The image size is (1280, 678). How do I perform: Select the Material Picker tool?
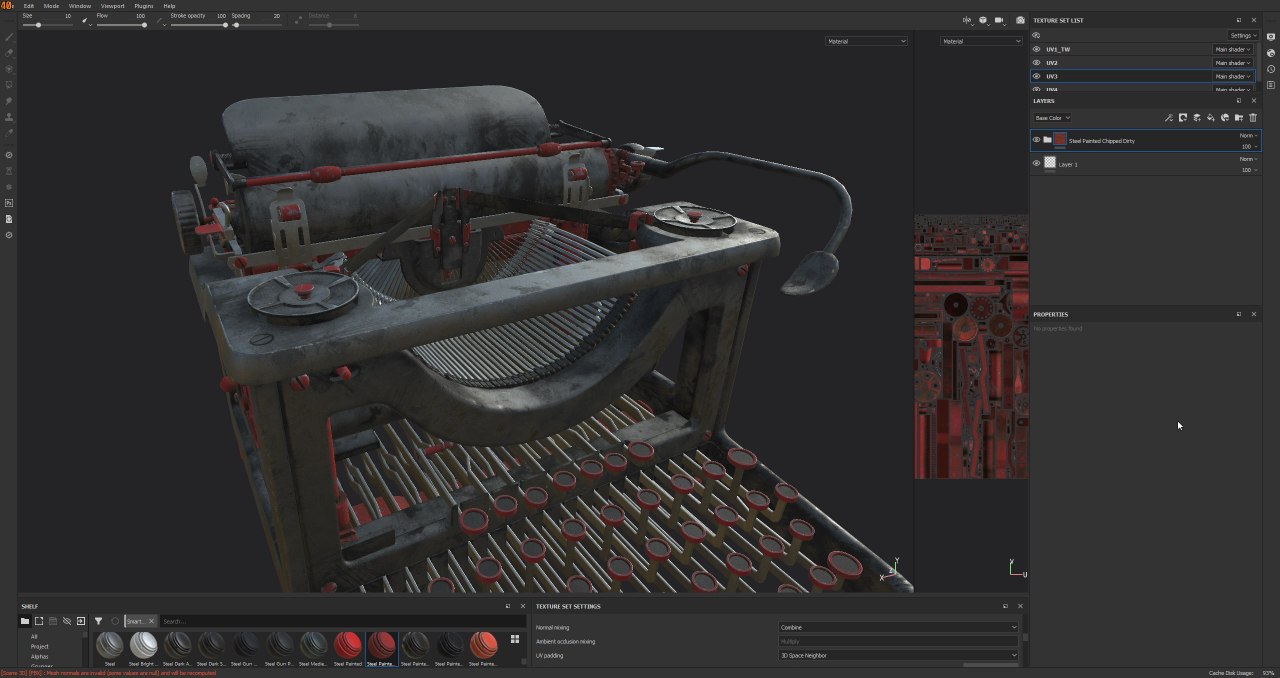(x=9, y=132)
